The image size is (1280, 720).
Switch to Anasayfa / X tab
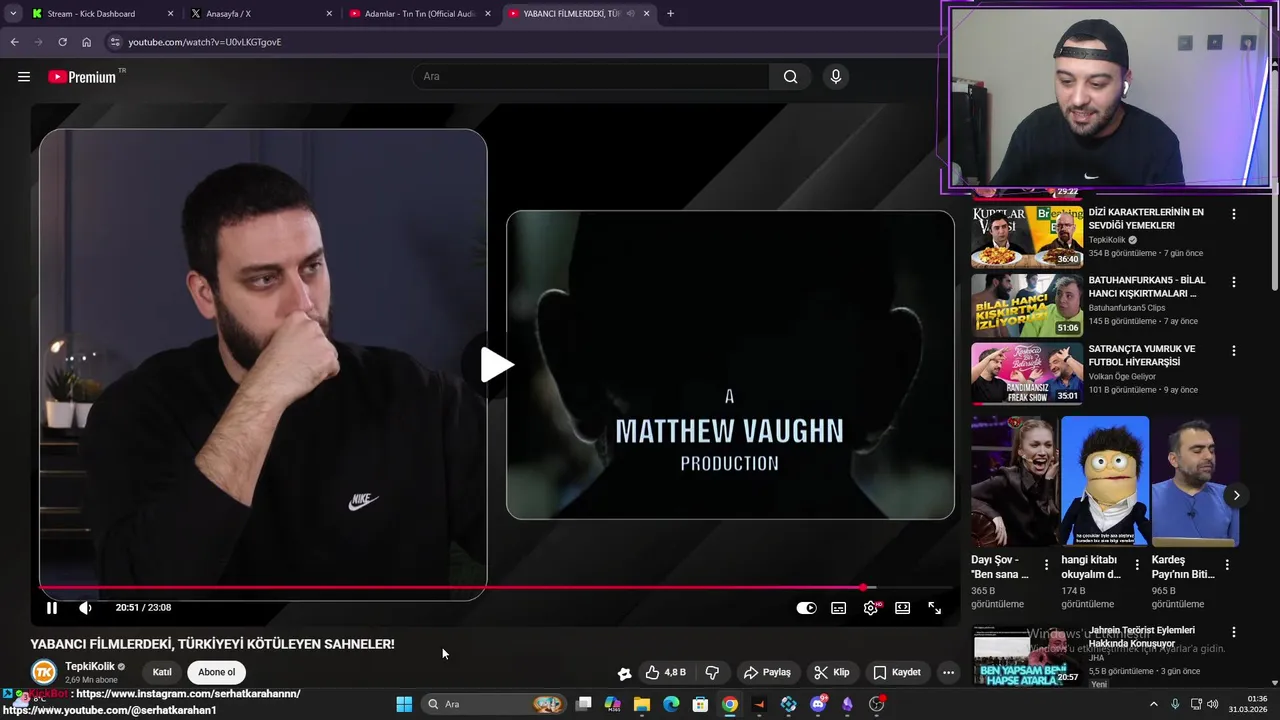260,14
